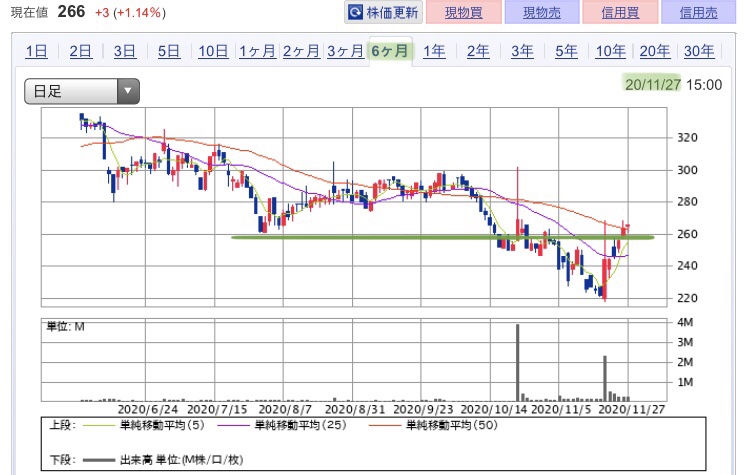Open the 信用買 order link
This screenshot has width=749, height=475.
(x=620, y=12)
